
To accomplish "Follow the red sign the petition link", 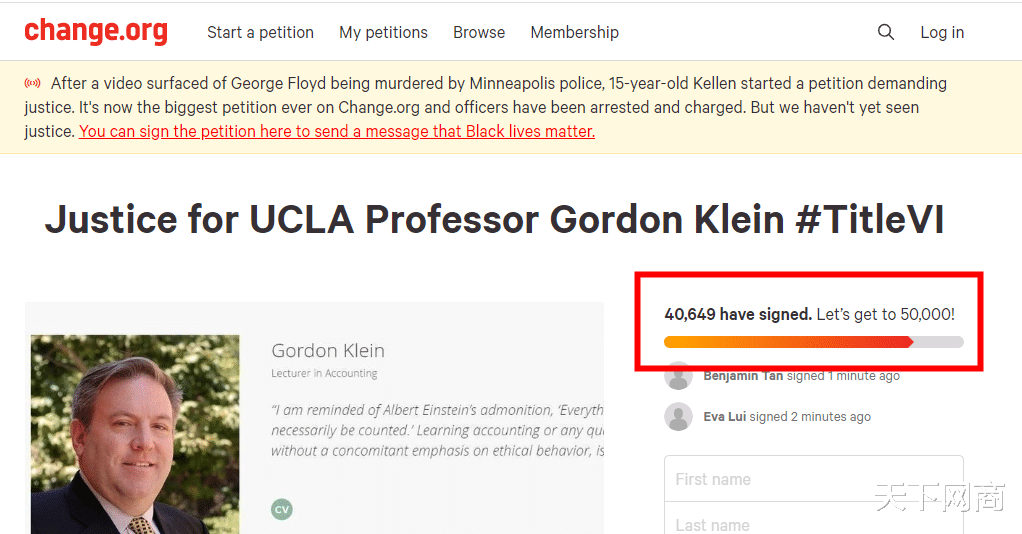I will tap(337, 131).
